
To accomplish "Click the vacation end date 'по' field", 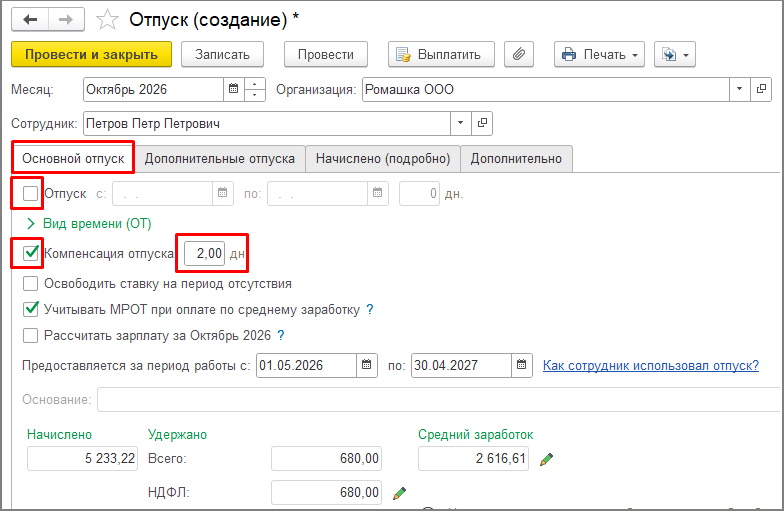I will pyautogui.click(x=318, y=193).
